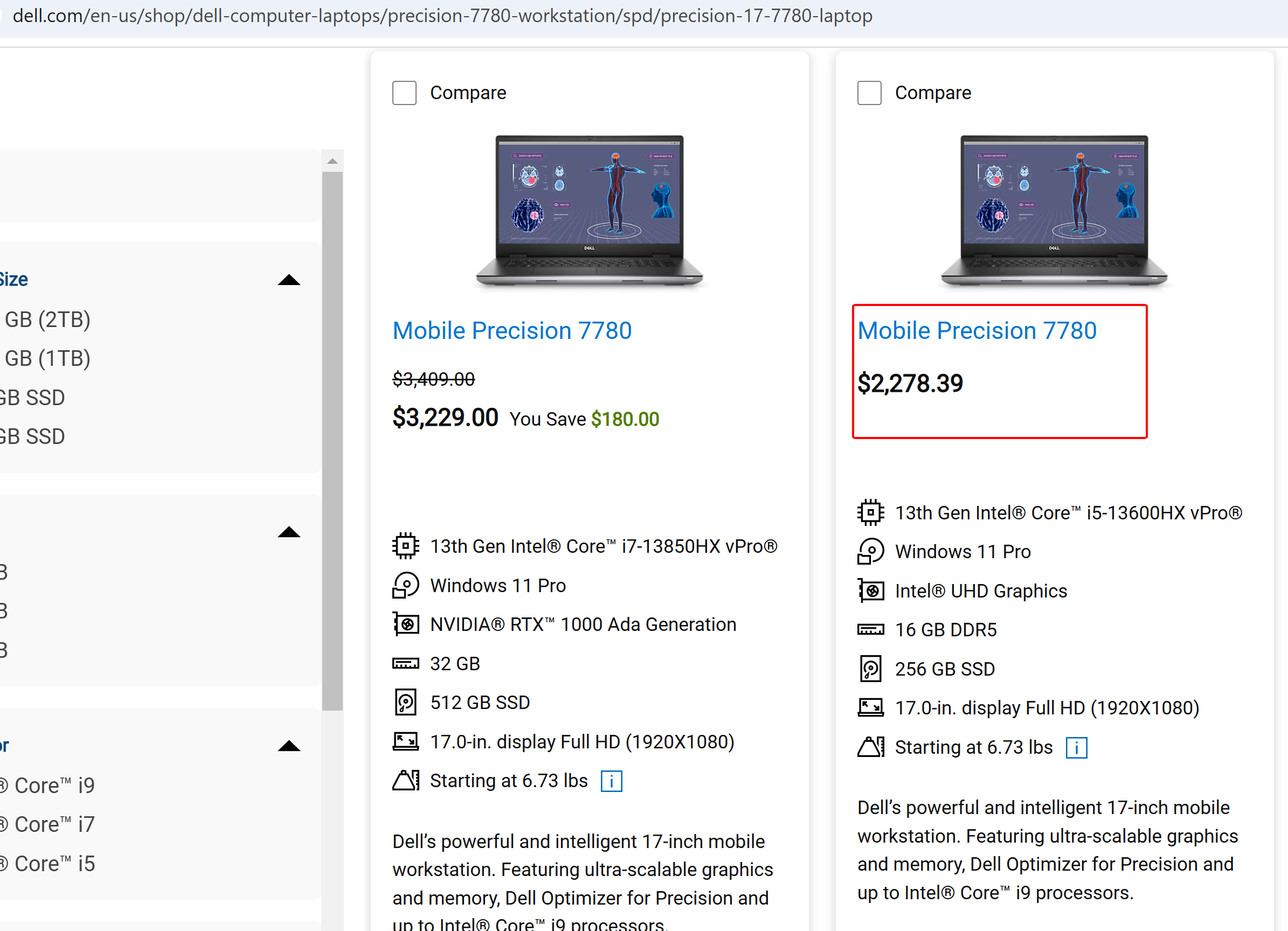The width and height of the screenshot is (1288, 931).
Task: Click 13th Gen Intel Core i7-13850HX vPro text
Action: point(604,546)
